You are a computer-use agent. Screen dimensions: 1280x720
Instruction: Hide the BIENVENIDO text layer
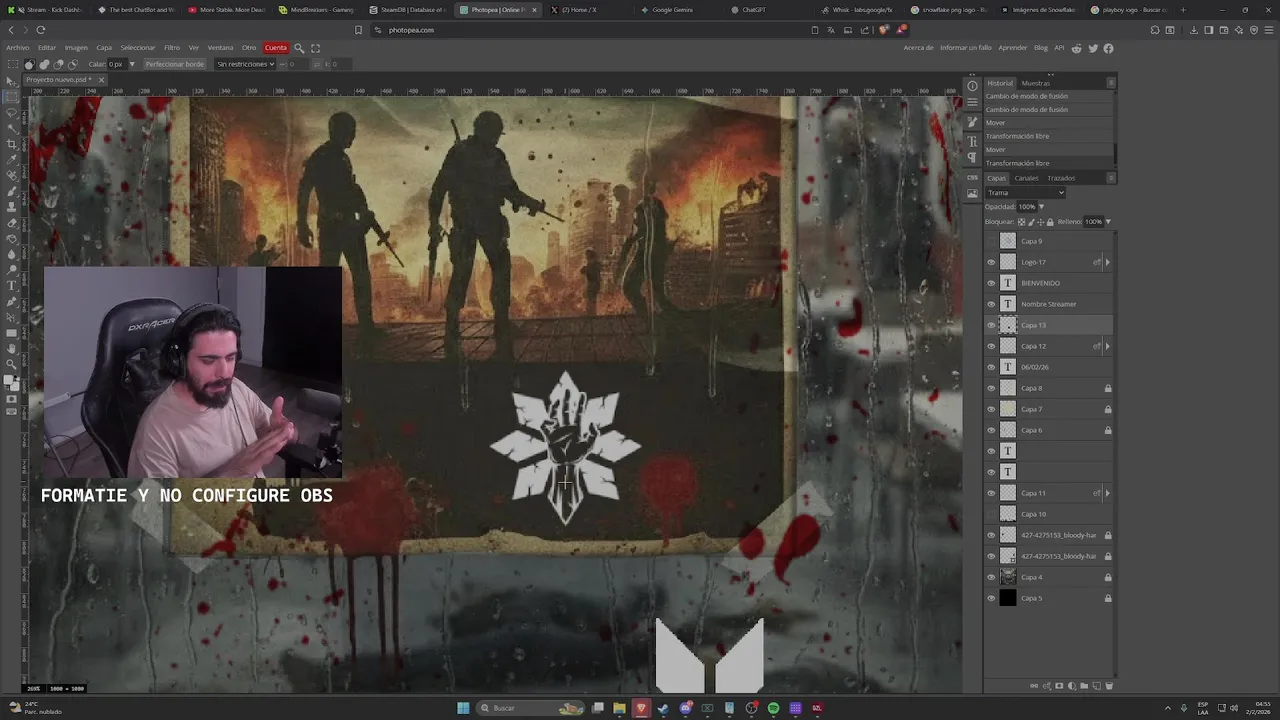(x=991, y=283)
